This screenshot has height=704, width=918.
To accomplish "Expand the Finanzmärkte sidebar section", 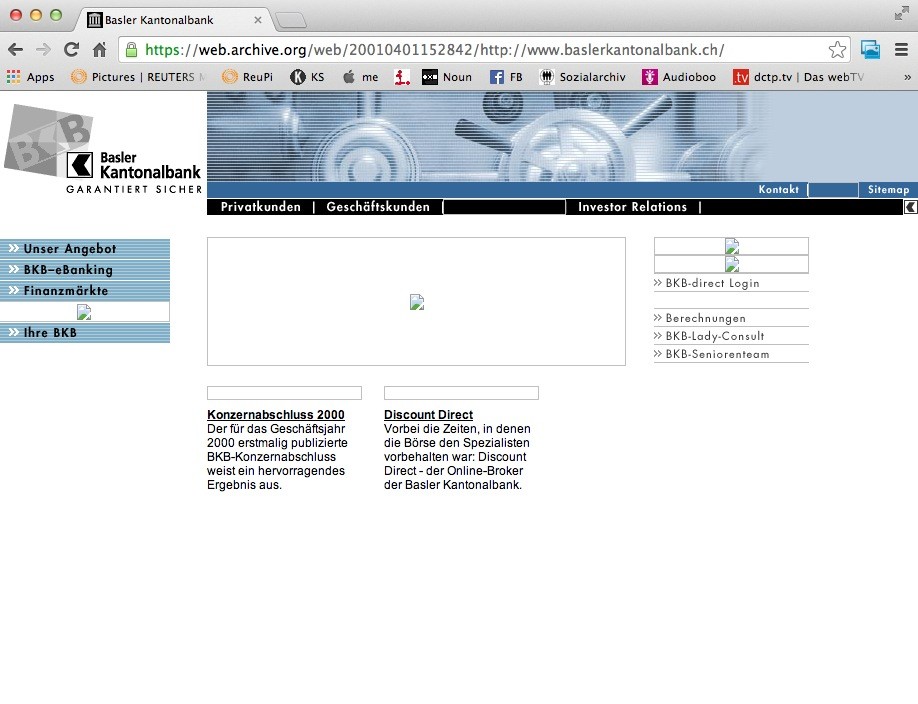I will 85,291.
